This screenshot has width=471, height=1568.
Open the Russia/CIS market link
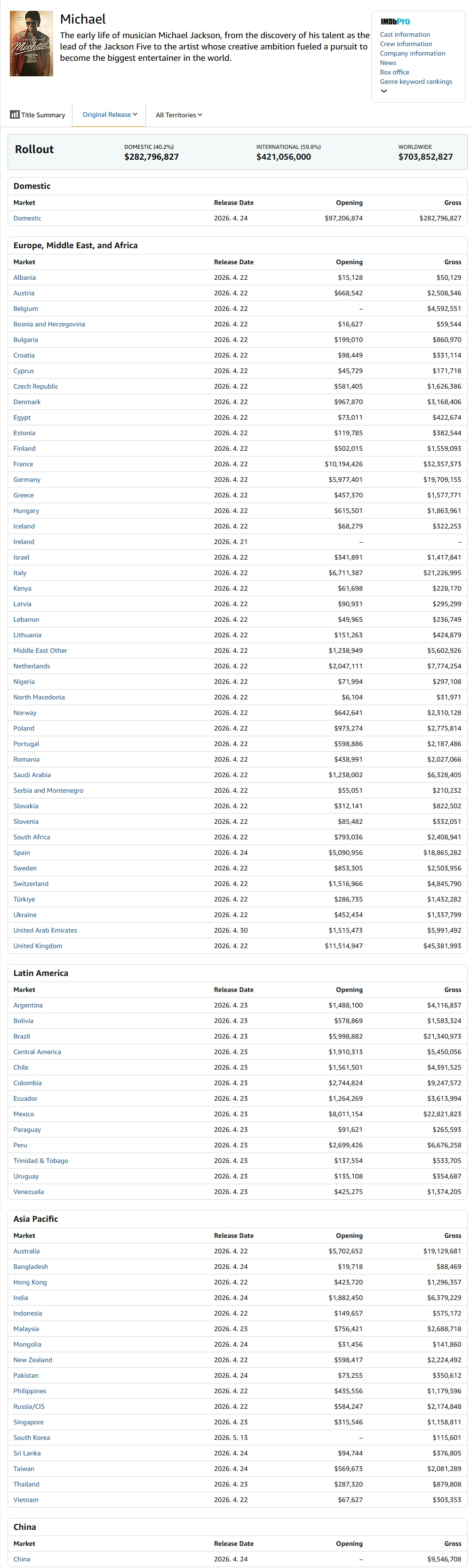point(29,1407)
